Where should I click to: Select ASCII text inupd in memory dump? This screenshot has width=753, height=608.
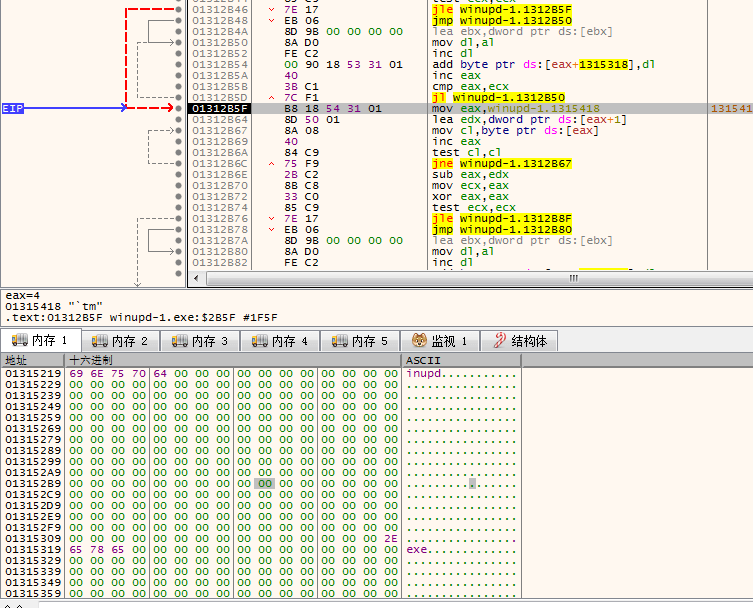click(424, 374)
